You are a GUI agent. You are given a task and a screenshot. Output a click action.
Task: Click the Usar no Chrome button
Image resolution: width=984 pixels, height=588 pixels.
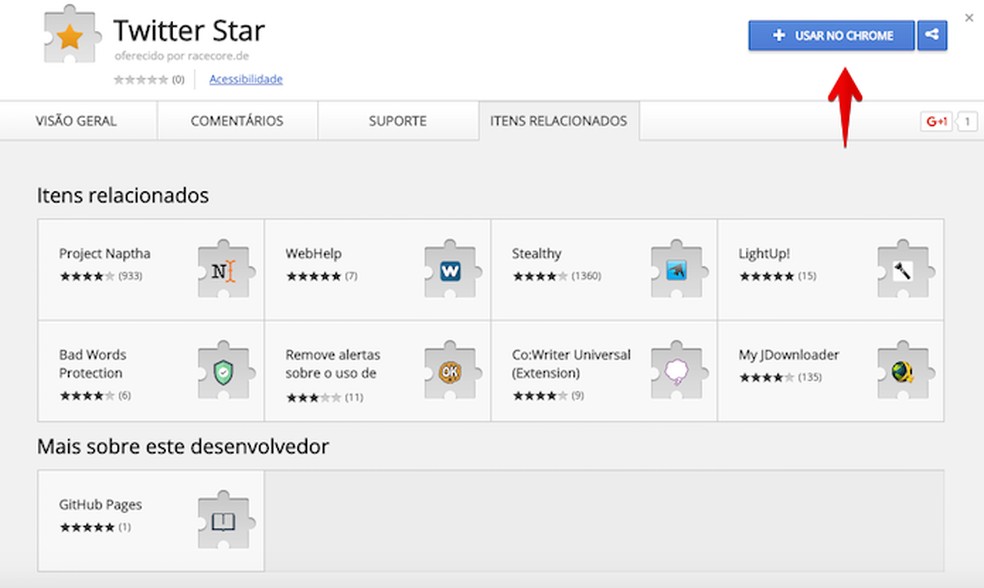click(832, 35)
